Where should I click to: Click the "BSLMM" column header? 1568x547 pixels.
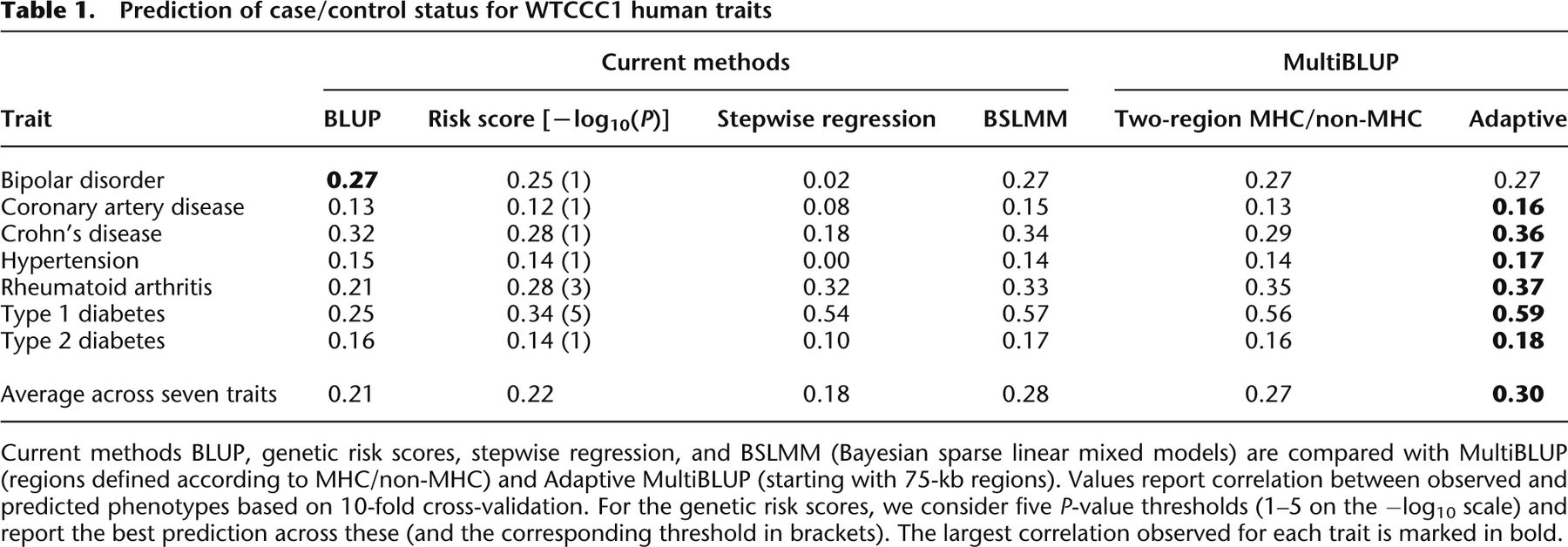pyautogui.click(x=1024, y=118)
